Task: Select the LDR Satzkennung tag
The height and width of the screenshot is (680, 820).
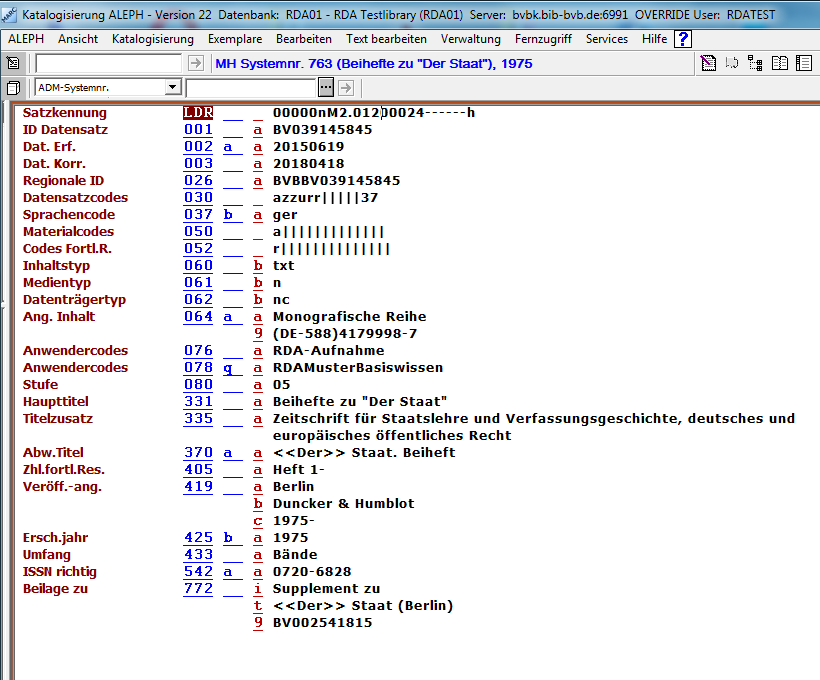Action: point(198,112)
